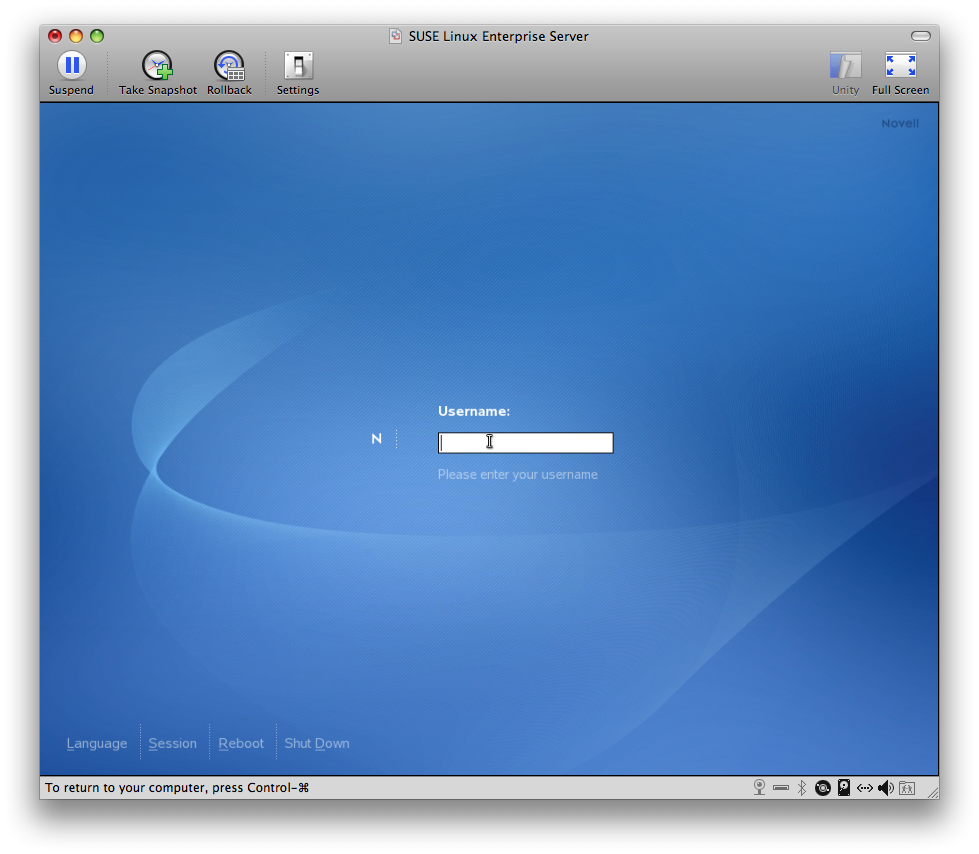Click the 'SUSE Linux Enterprise Server' window title
The height and width of the screenshot is (854, 979).
point(498,36)
